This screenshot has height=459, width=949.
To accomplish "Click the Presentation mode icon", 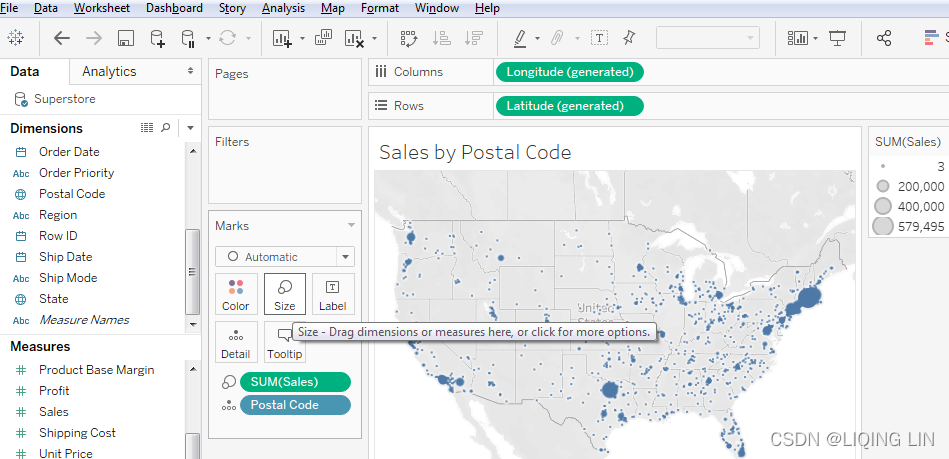I will tap(838, 39).
